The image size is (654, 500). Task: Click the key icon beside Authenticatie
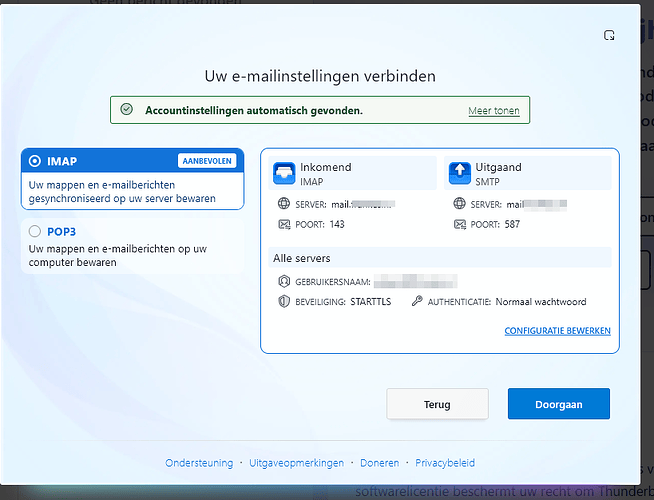pos(417,301)
